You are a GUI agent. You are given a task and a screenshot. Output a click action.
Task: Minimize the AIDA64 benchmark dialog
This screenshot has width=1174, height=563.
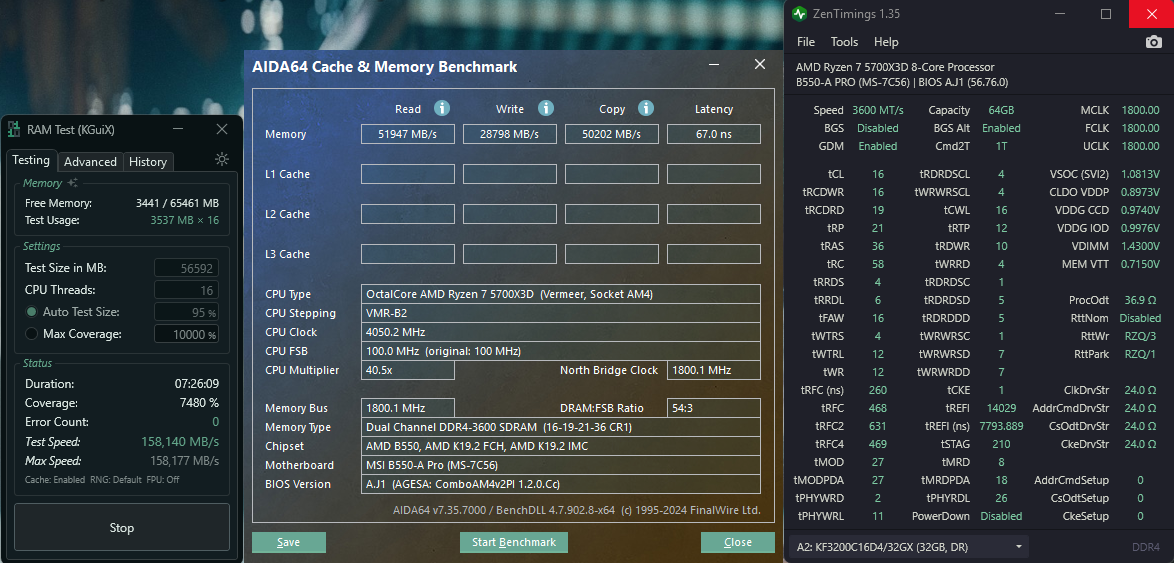(x=716, y=64)
